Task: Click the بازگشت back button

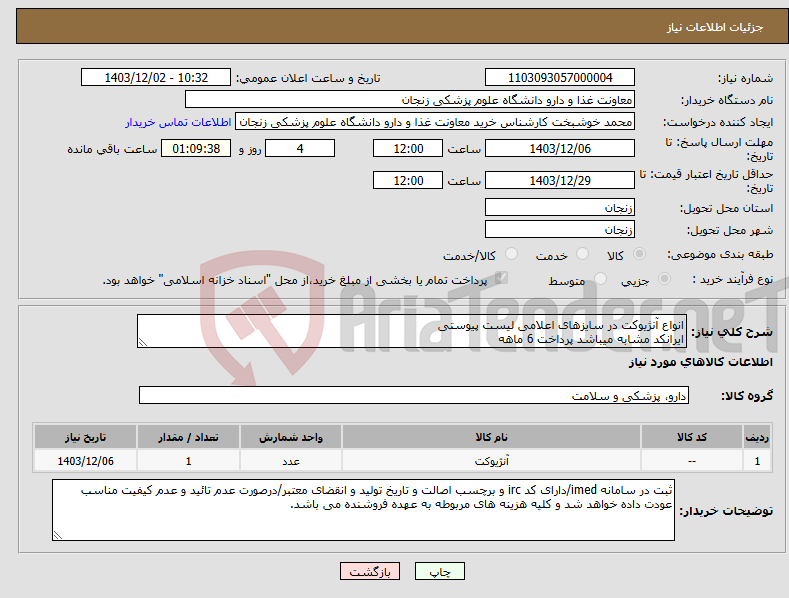Action: (x=370, y=571)
